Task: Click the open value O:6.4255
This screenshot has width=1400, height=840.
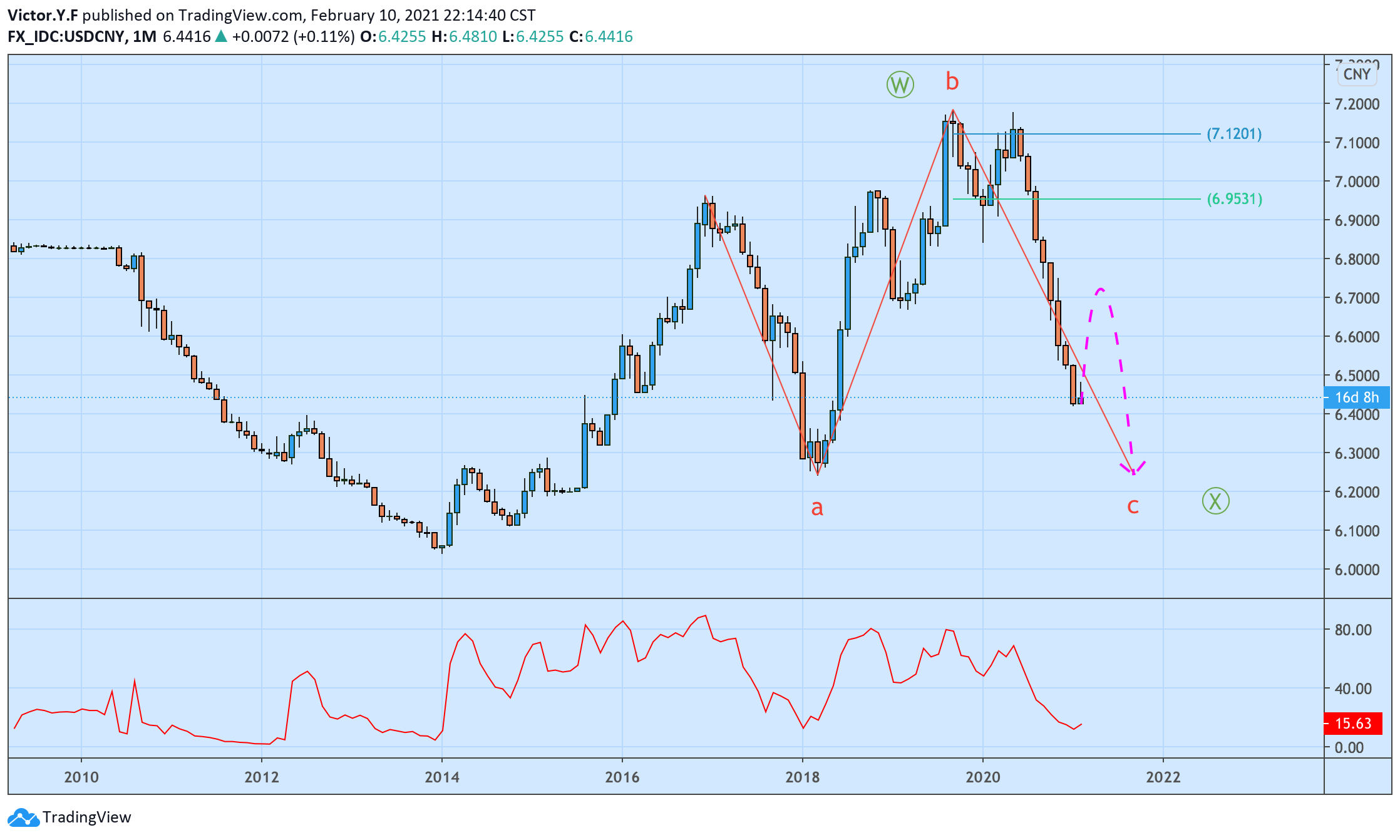Action: [x=393, y=36]
